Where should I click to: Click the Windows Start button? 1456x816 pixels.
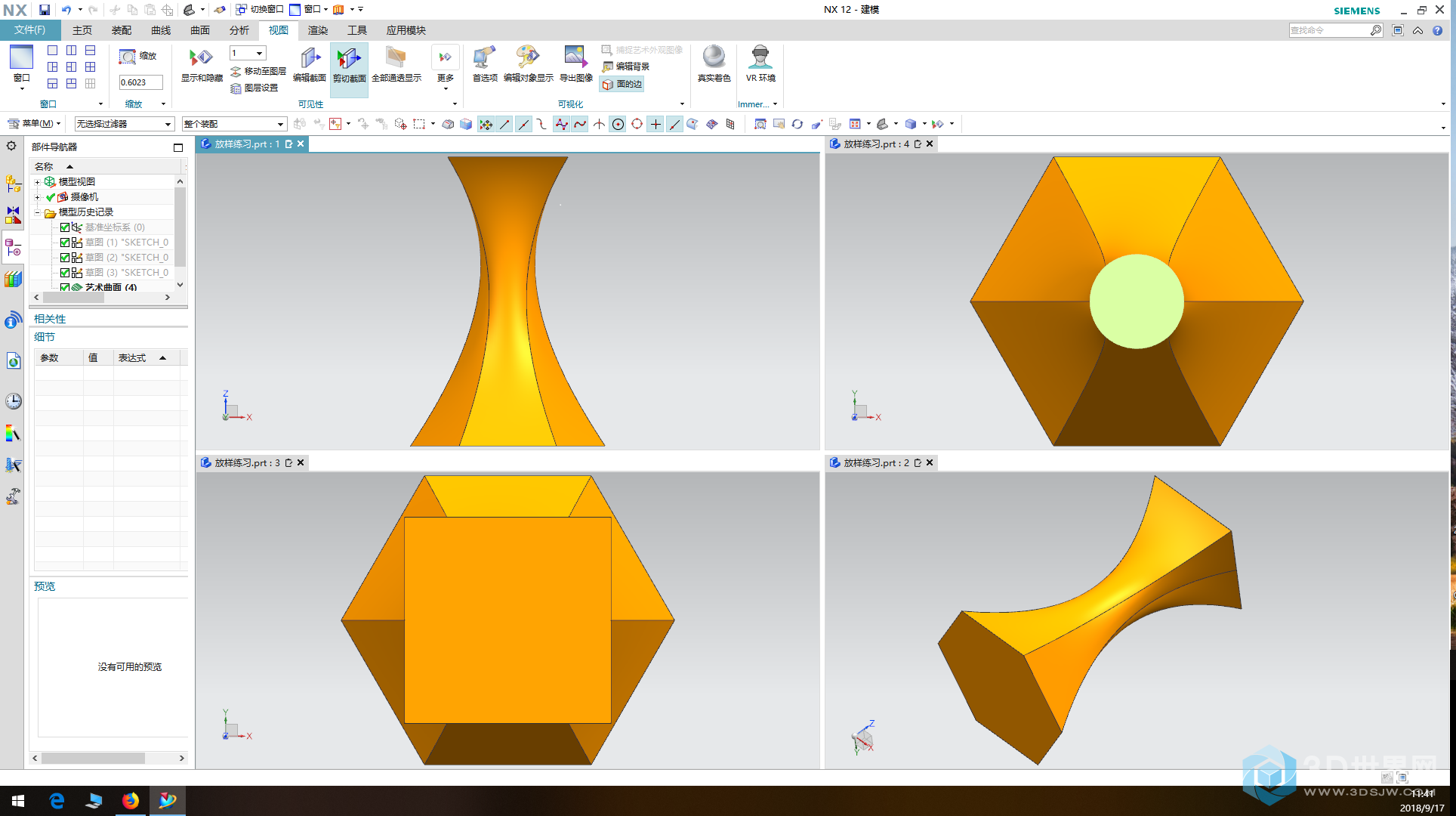pyautogui.click(x=18, y=800)
